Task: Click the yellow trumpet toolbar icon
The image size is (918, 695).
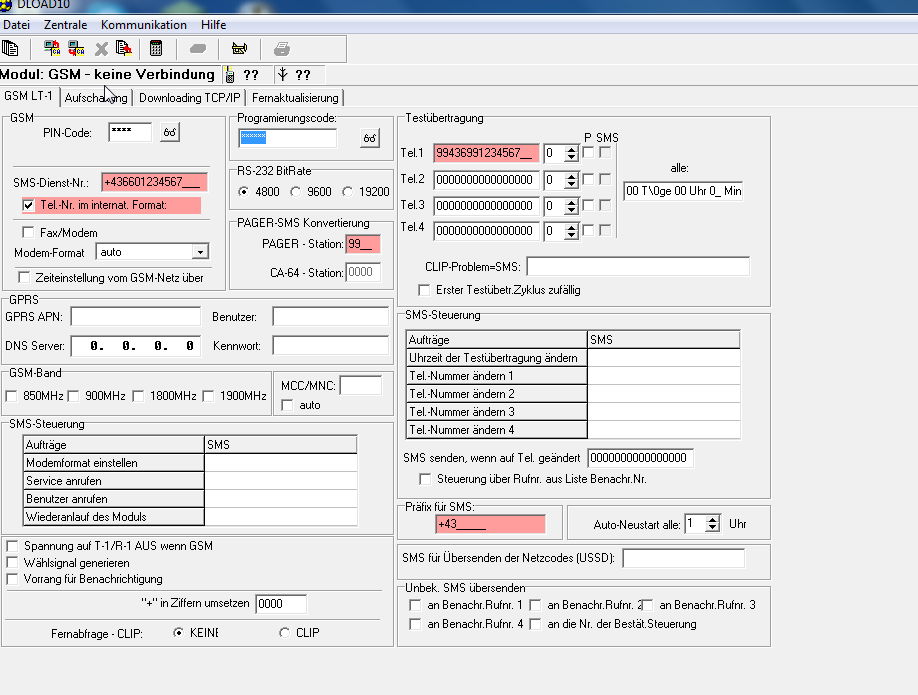Action: [x=239, y=48]
